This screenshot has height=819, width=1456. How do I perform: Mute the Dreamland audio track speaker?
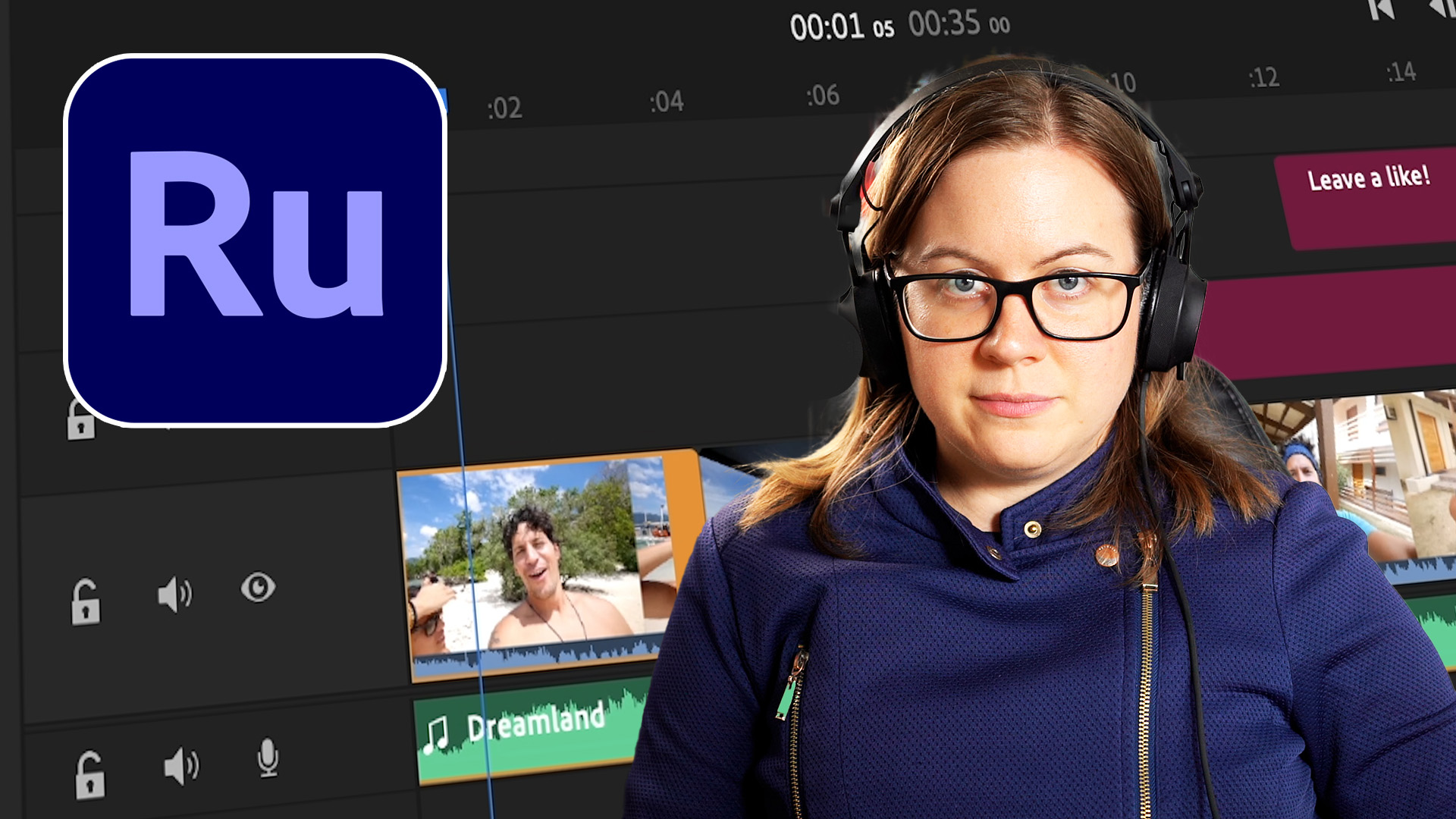pyautogui.click(x=181, y=765)
